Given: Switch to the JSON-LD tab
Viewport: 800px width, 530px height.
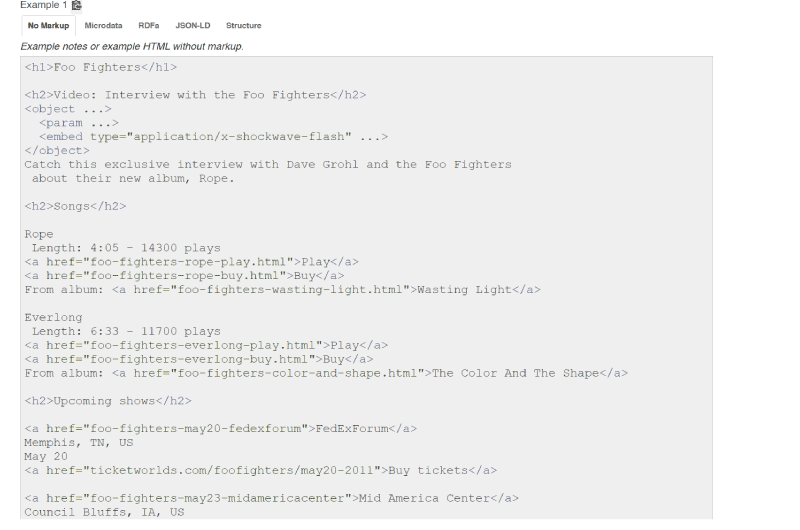Looking at the screenshot, I should tap(193, 26).
